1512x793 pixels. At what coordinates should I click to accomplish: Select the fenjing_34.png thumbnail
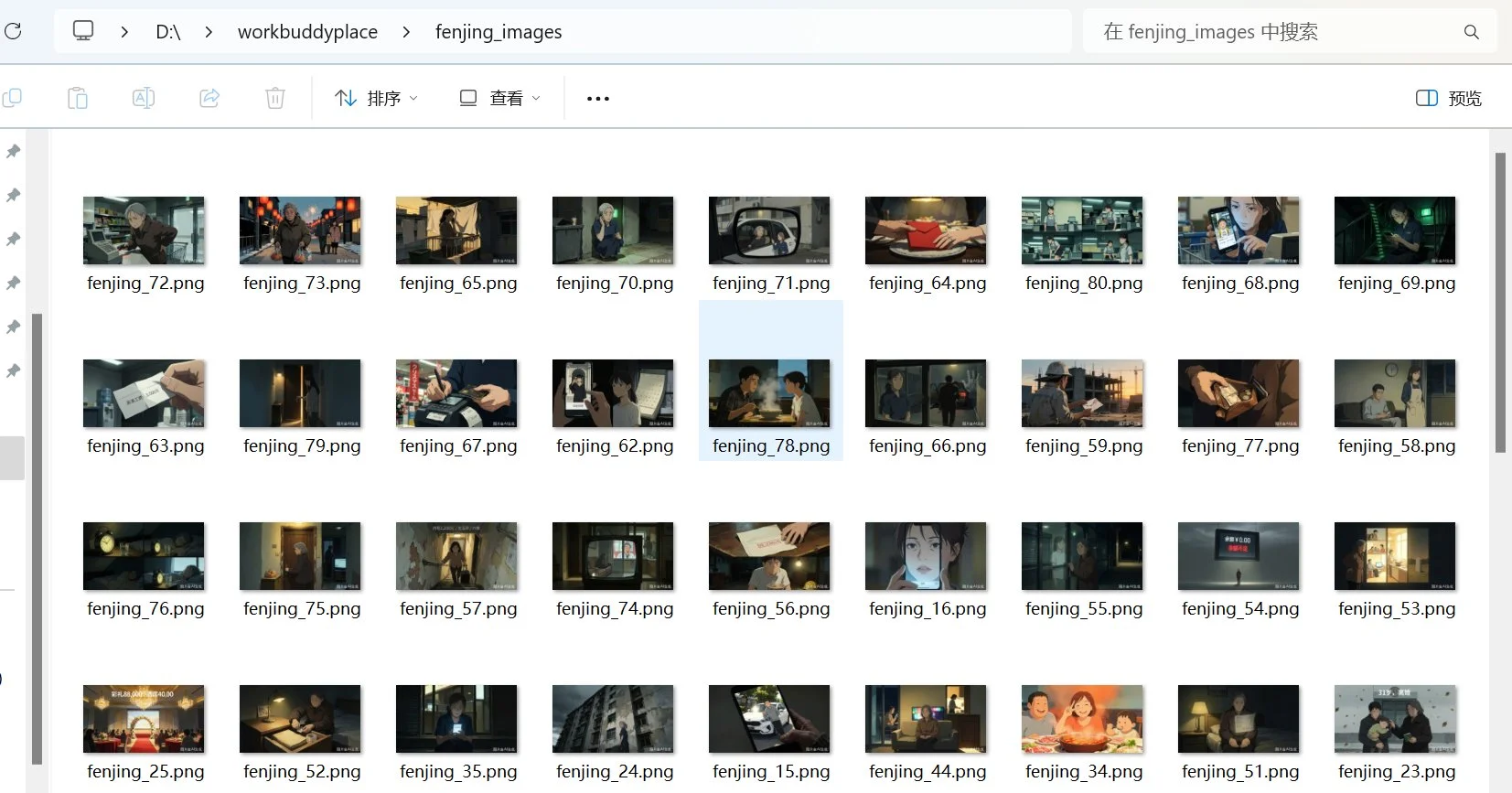point(1083,719)
